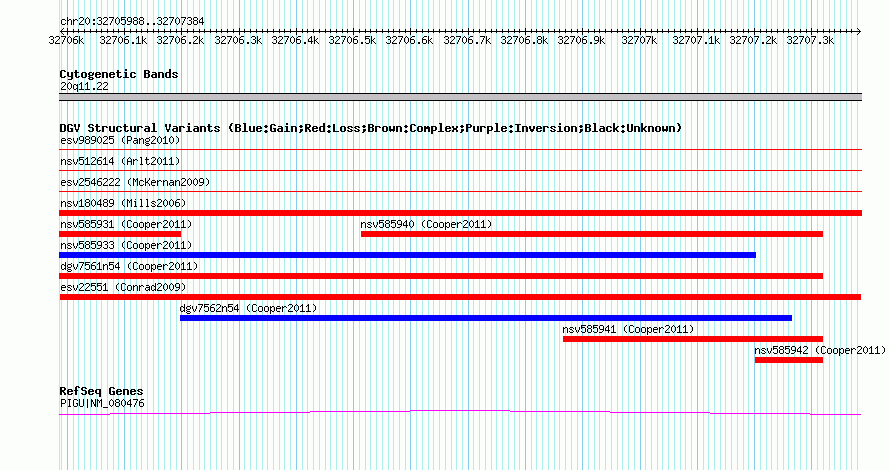Click the blue nsv585933 gain bar

(408, 255)
